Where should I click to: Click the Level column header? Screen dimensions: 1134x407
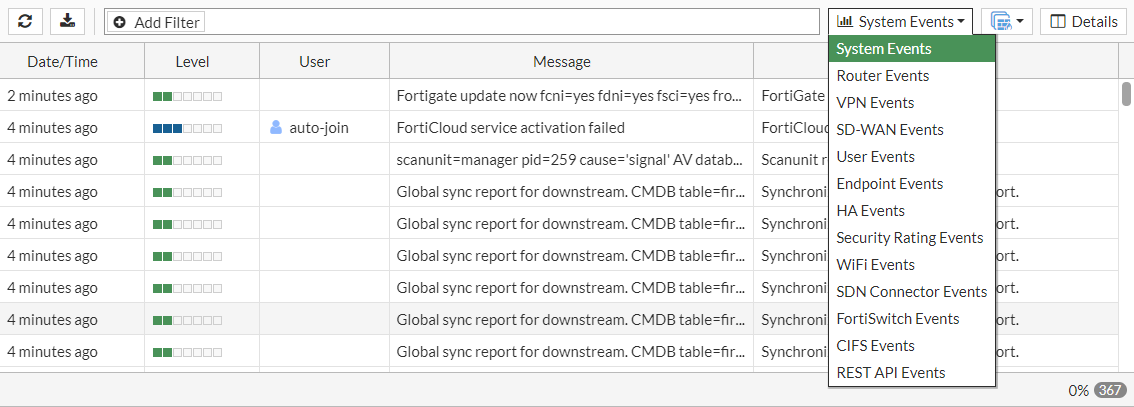(192, 61)
